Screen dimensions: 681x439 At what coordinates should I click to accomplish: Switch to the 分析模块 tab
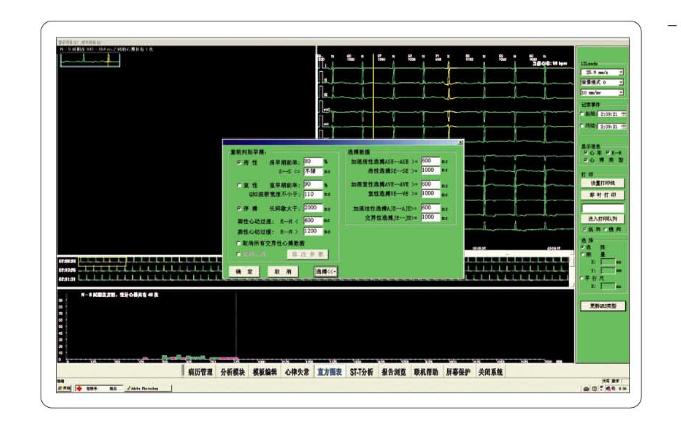(233, 372)
